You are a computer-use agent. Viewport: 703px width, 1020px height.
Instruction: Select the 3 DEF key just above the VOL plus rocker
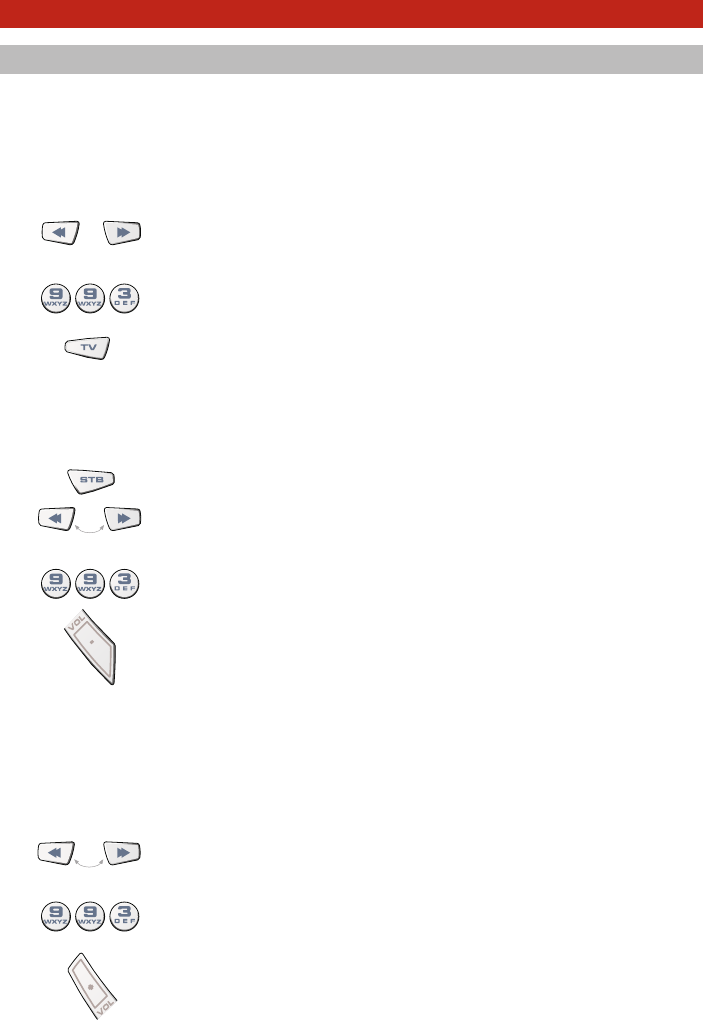coord(124,584)
